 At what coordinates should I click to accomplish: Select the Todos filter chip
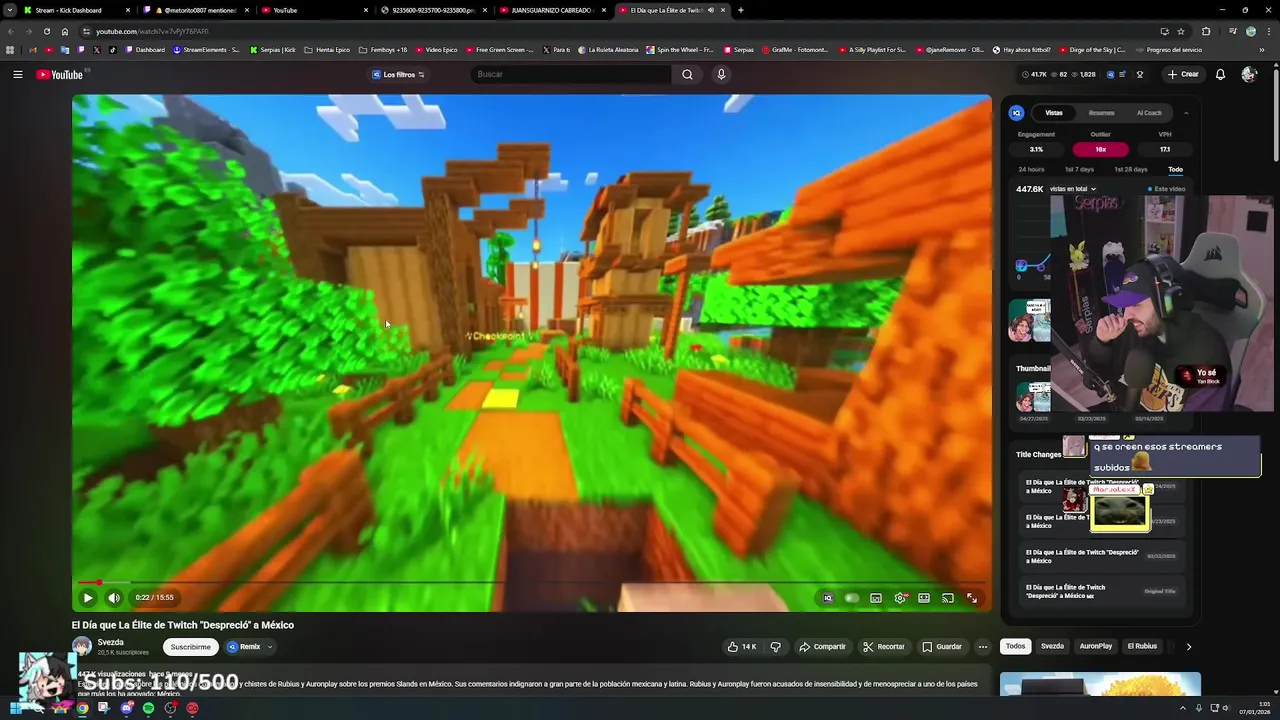click(x=1015, y=646)
